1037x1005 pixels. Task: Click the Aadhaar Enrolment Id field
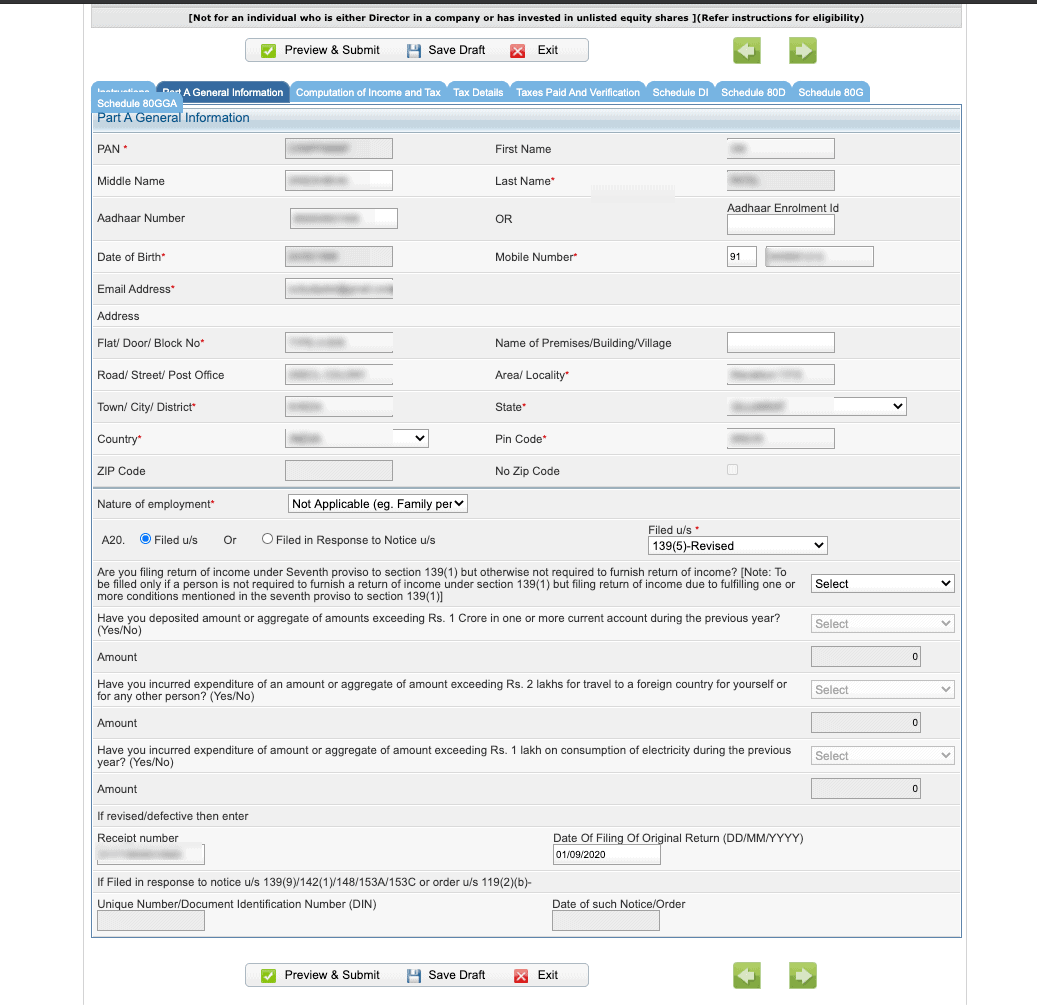click(x=780, y=225)
